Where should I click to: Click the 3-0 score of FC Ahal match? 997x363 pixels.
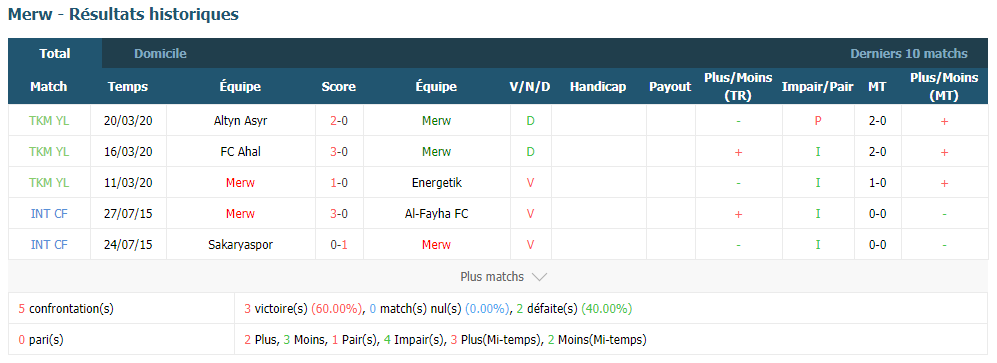point(339,152)
